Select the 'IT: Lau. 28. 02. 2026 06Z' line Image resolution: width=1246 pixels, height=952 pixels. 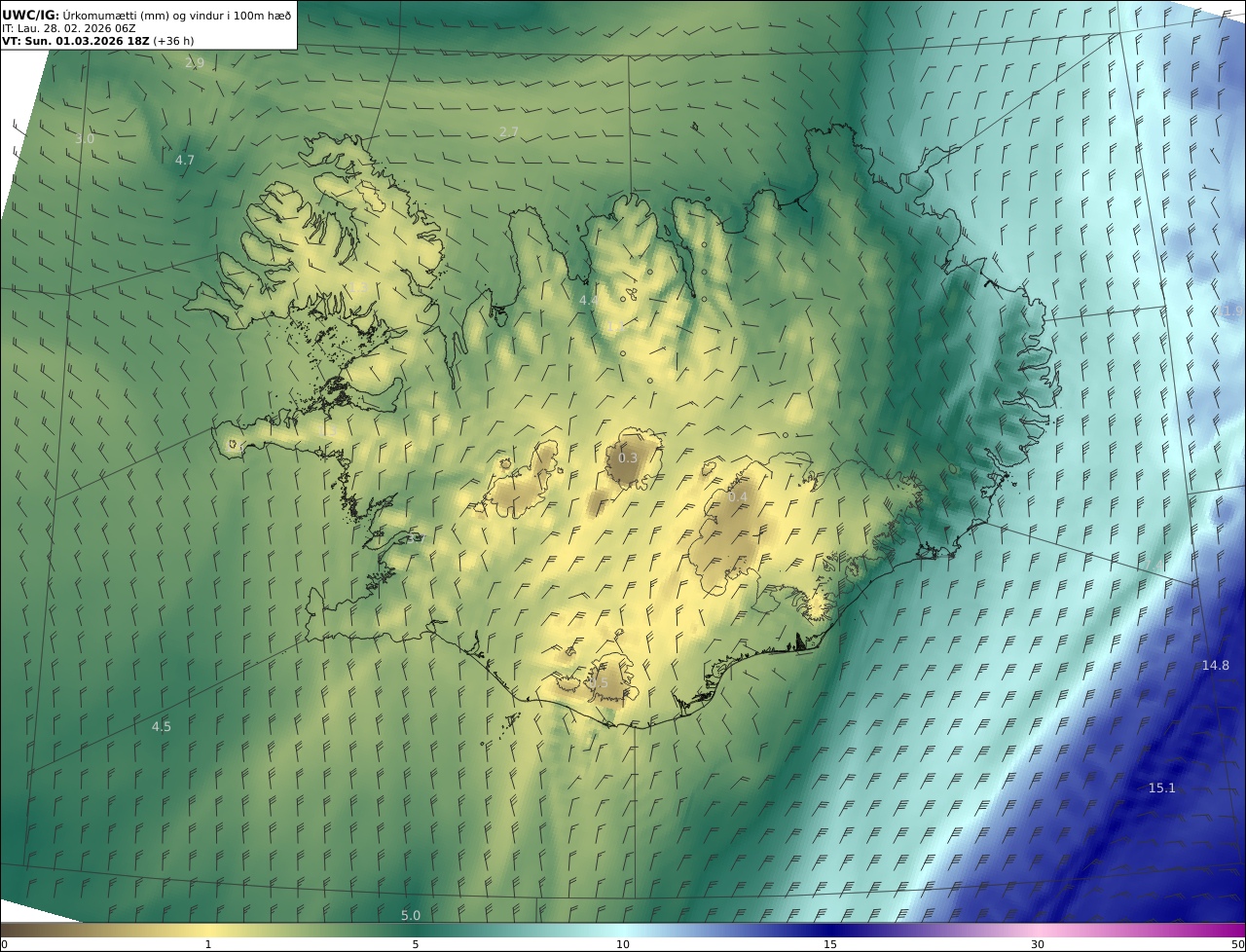coord(69,28)
